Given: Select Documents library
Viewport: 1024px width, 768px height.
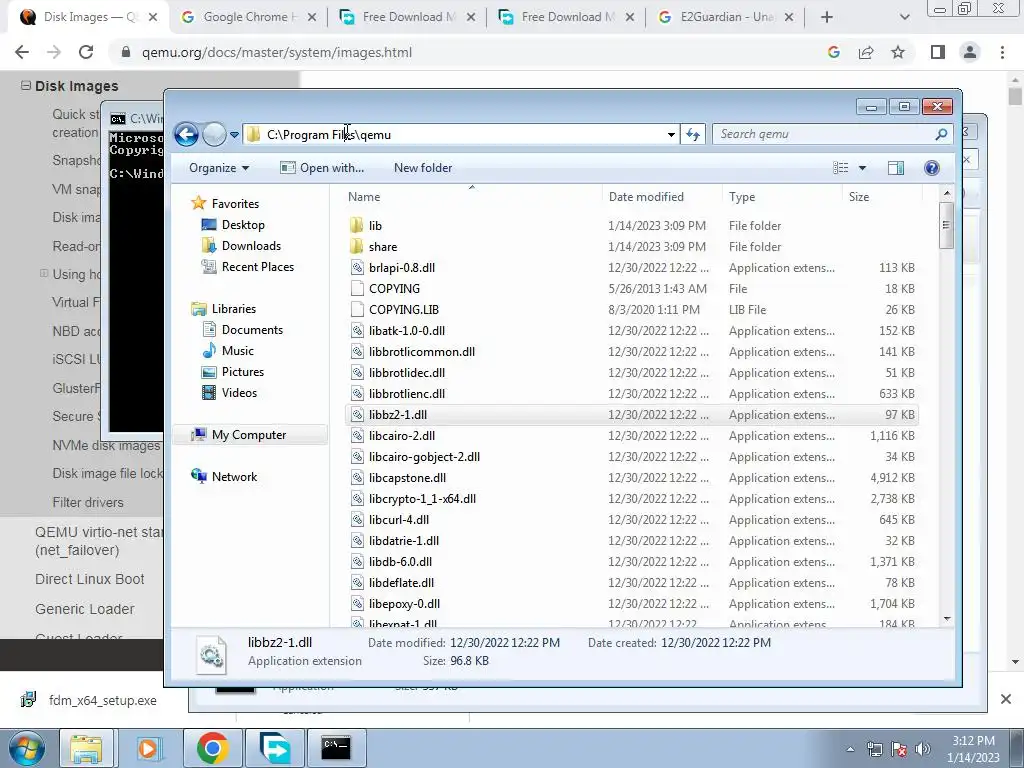Looking at the screenshot, I should [252, 330].
